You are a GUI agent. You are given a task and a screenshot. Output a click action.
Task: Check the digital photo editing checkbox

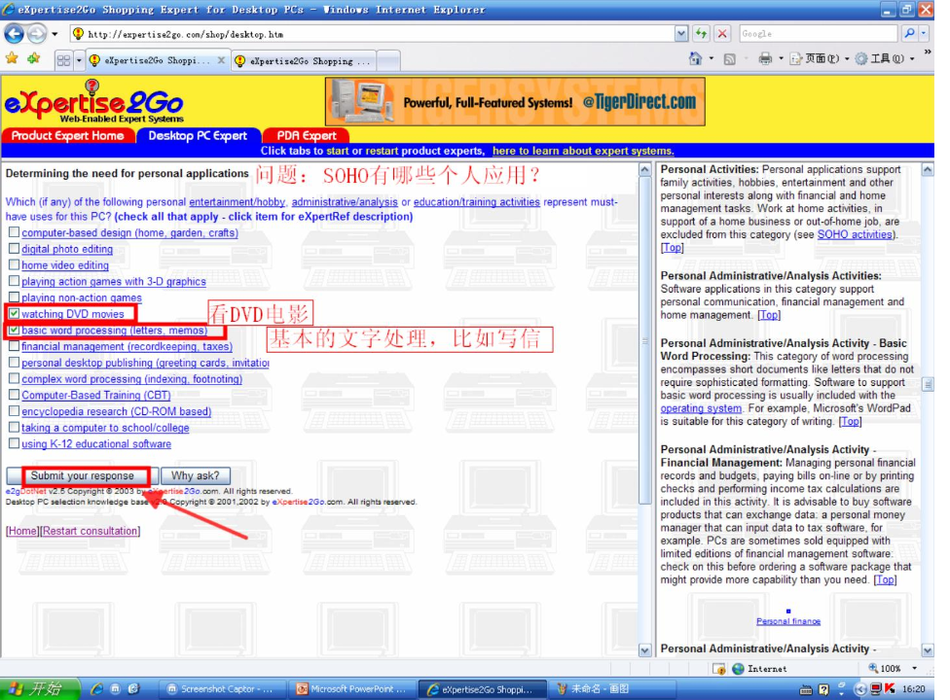[x=14, y=249]
